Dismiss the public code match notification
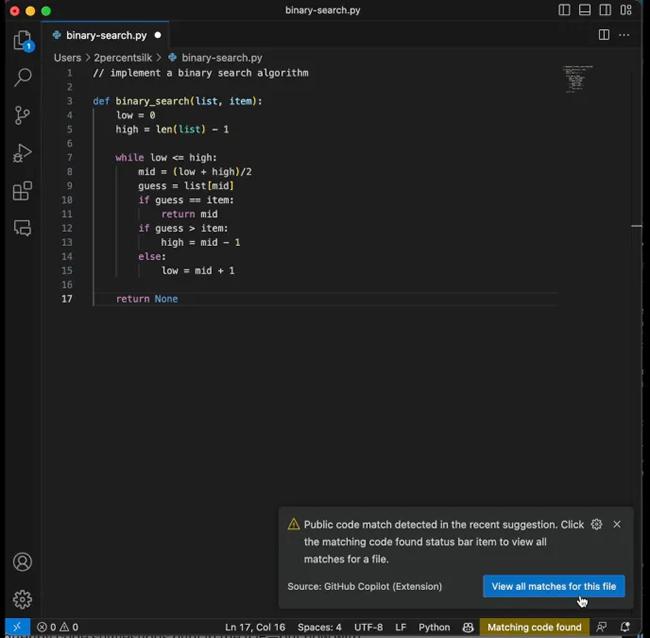This screenshot has height=638, width=650. (617, 524)
